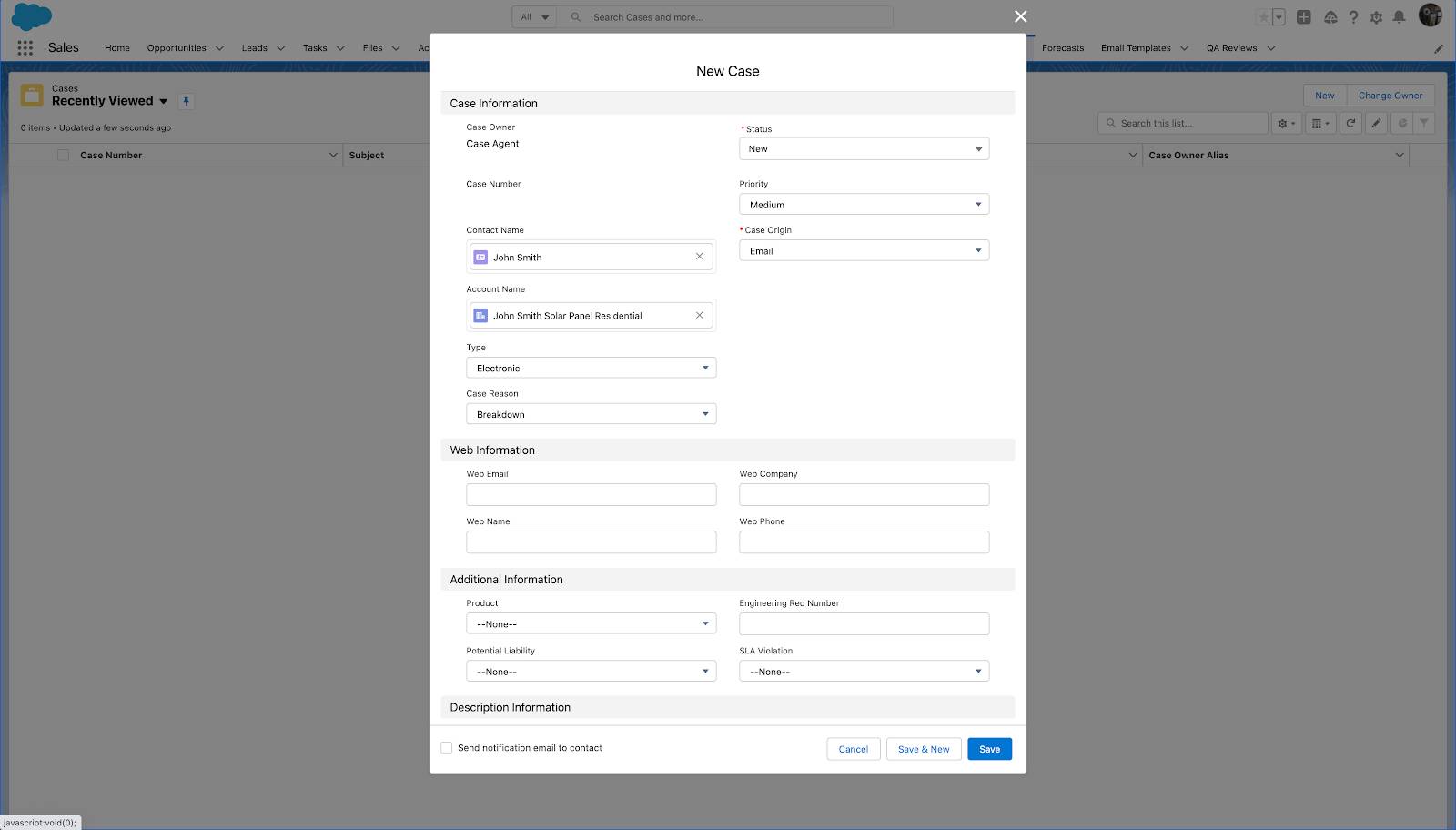Refresh the case list with the refresh icon
Image resolution: width=1456 pixels, height=830 pixels.
[1350, 122]
